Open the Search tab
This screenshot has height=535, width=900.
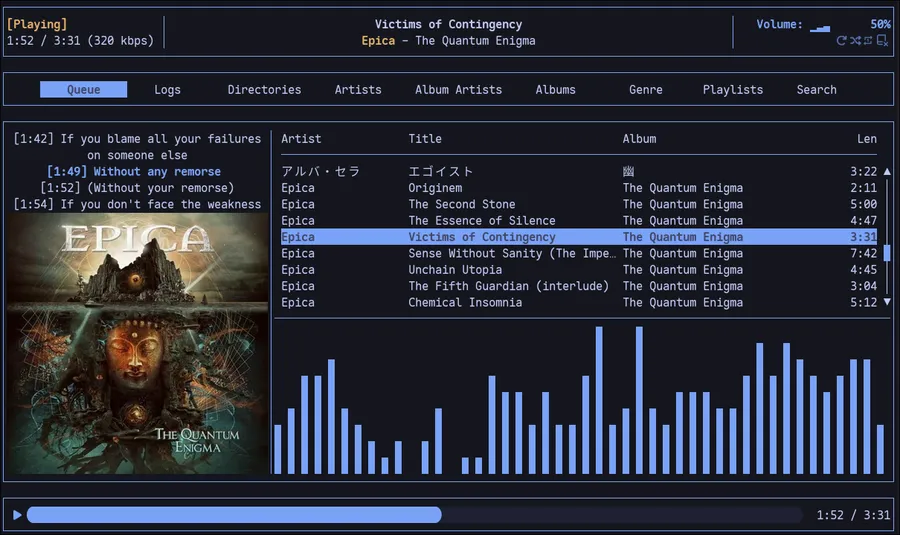point(816,90)
